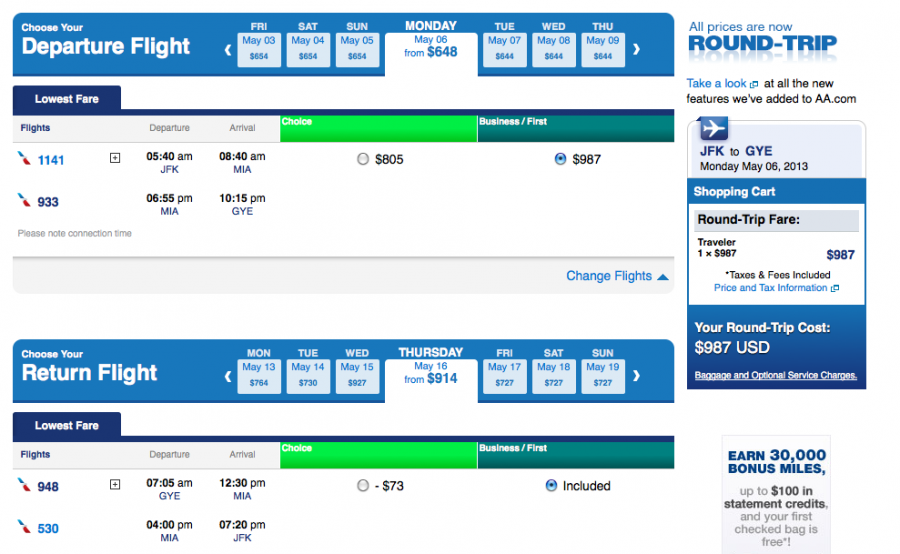The width and height of the screenshot is (900, 554).
Task: Open Baggage and Optional Service Charges link
Action: [x=776, y=375]
